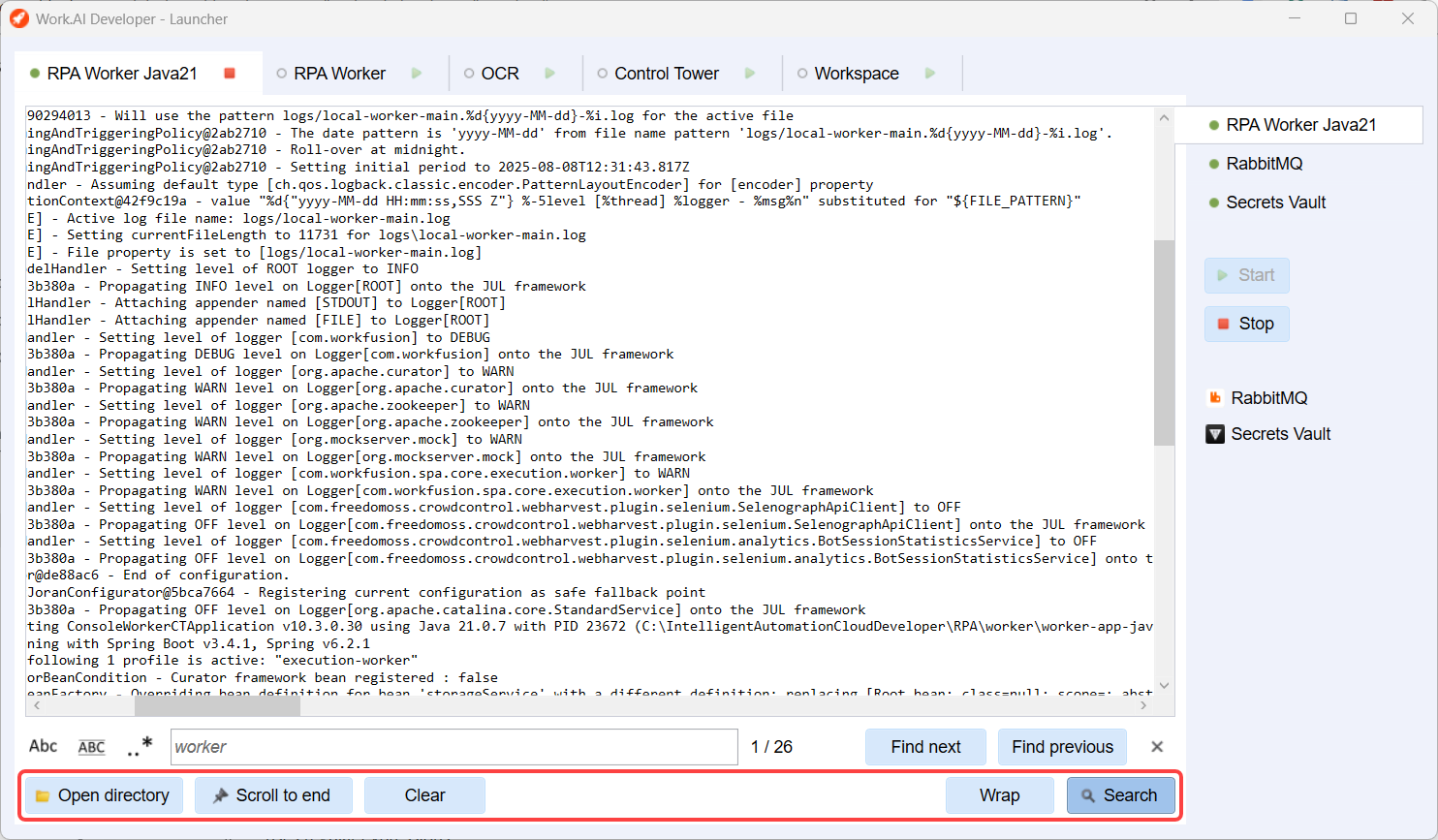
Task: Open the Secrets Vault link with black icon
Action: (1268, 434)
